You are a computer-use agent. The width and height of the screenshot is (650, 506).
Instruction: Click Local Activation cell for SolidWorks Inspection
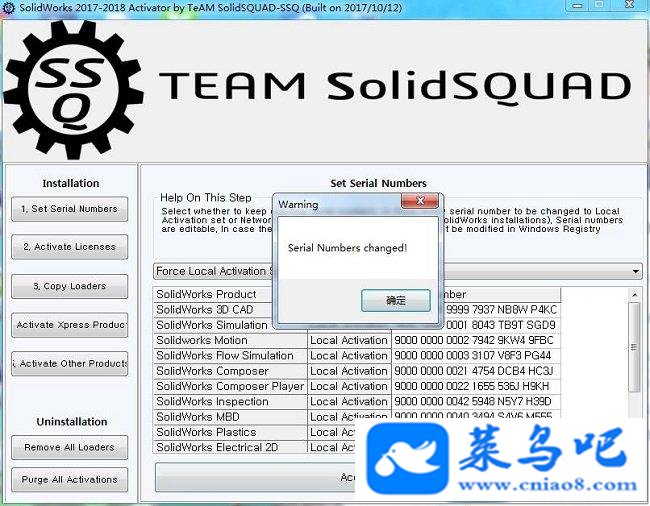[349, 402]
